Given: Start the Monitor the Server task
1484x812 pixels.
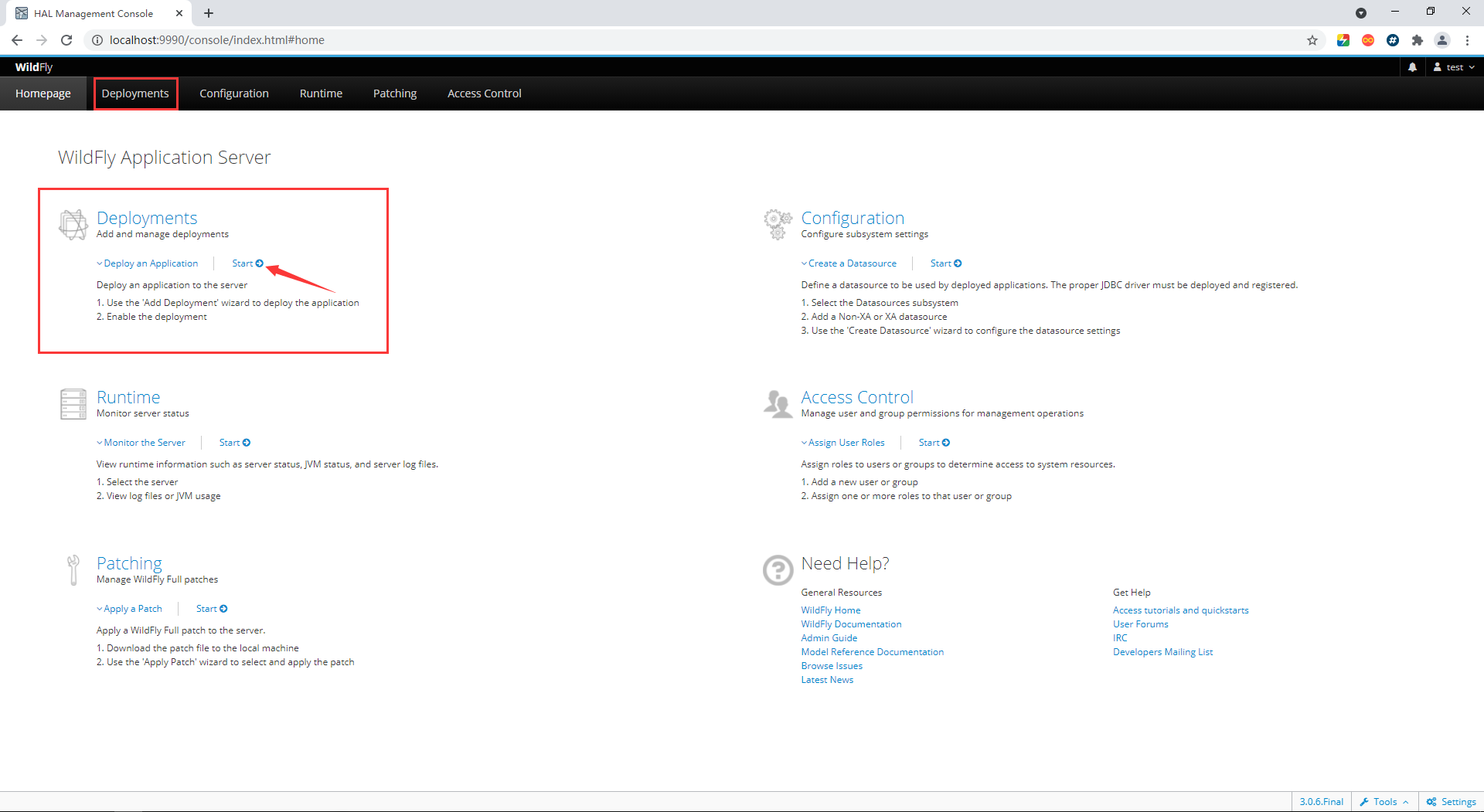Looking at the screenshot, I should pyautogui.click(x=235, y=443).
